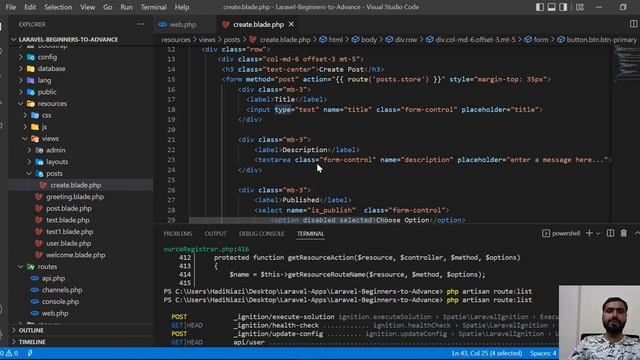Click the powershell terminal label
640x360 pixels.
561,233
